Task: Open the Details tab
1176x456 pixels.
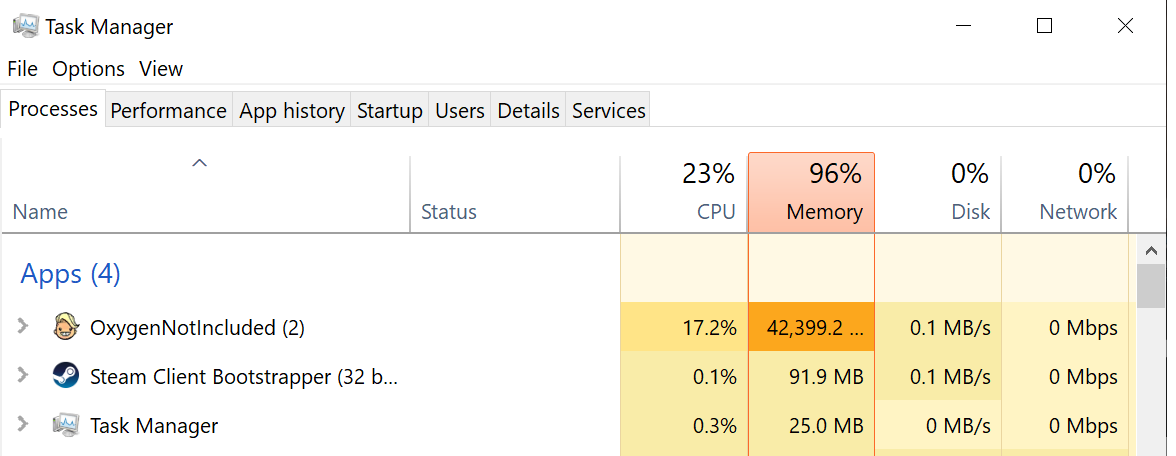Action: coord(528,111)
